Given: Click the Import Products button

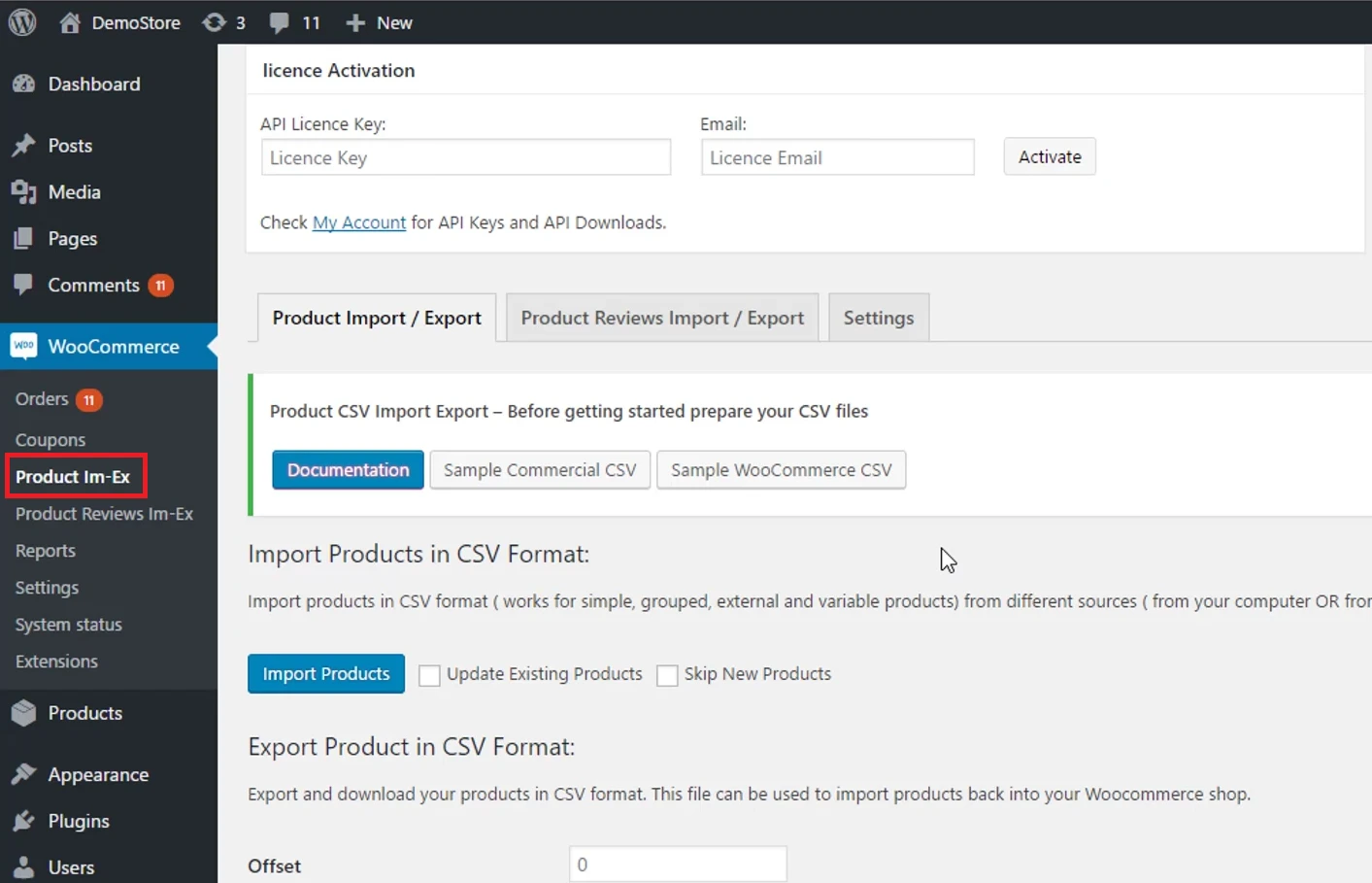Looking at the screenshot, I should click(x=325, y=673).
